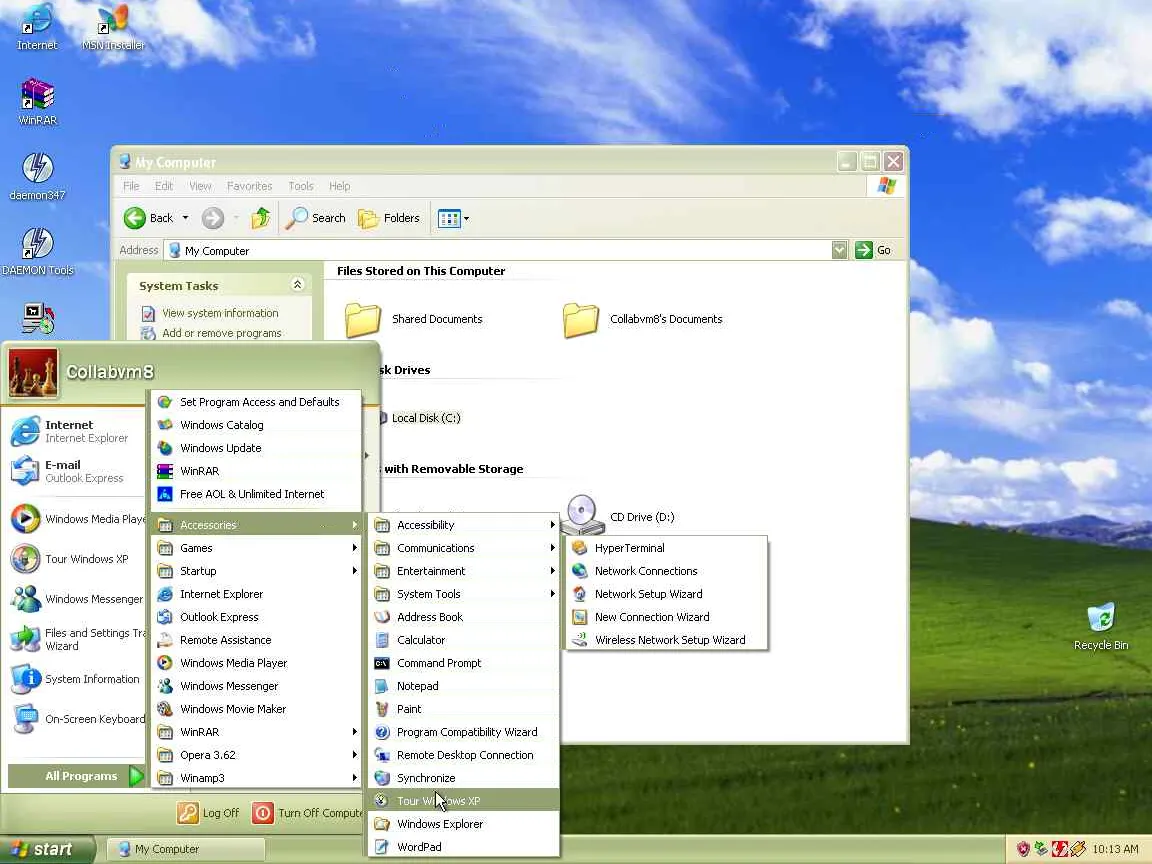Launch Calculator from Accessories
Image resolution: width=1152 pixels, height=864 pixels.
point(464,640)
